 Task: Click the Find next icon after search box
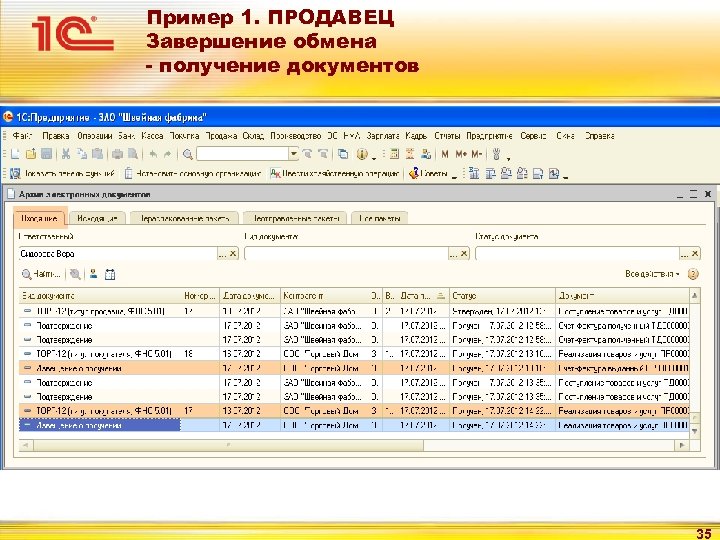tap(307, 154)
